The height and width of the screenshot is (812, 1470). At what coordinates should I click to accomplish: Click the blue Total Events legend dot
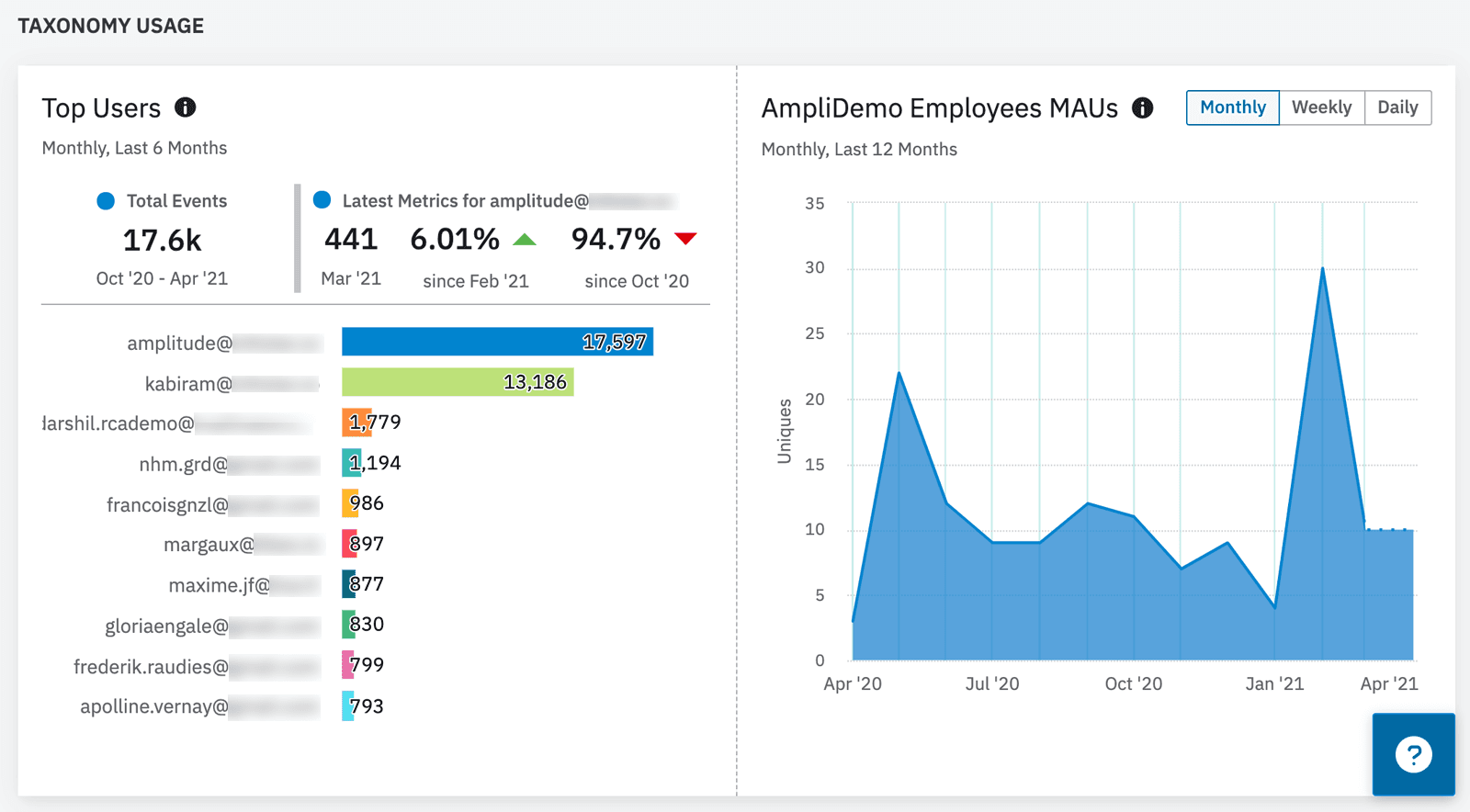pos(106,201)
